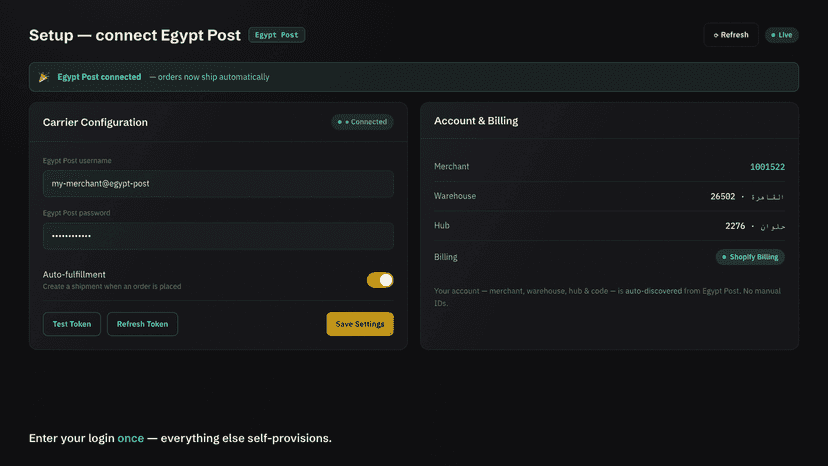Click the 'Setup — connect Egypt Post' title
Image resolution: width=828 pixels, height=466 pixels.
pyautogui.click(x=135, y=35)
